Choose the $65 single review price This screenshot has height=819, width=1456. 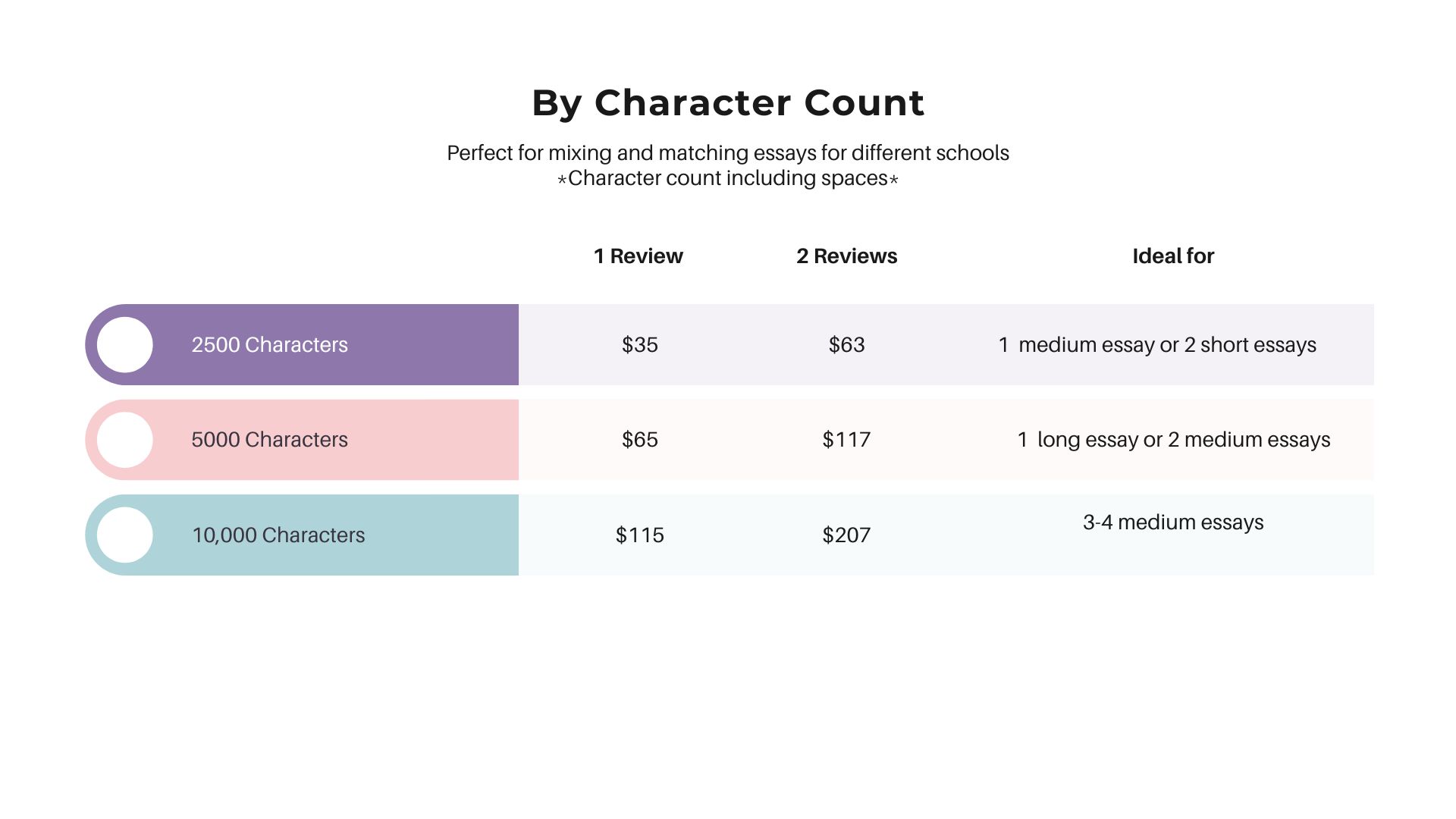tap(640, 440)
